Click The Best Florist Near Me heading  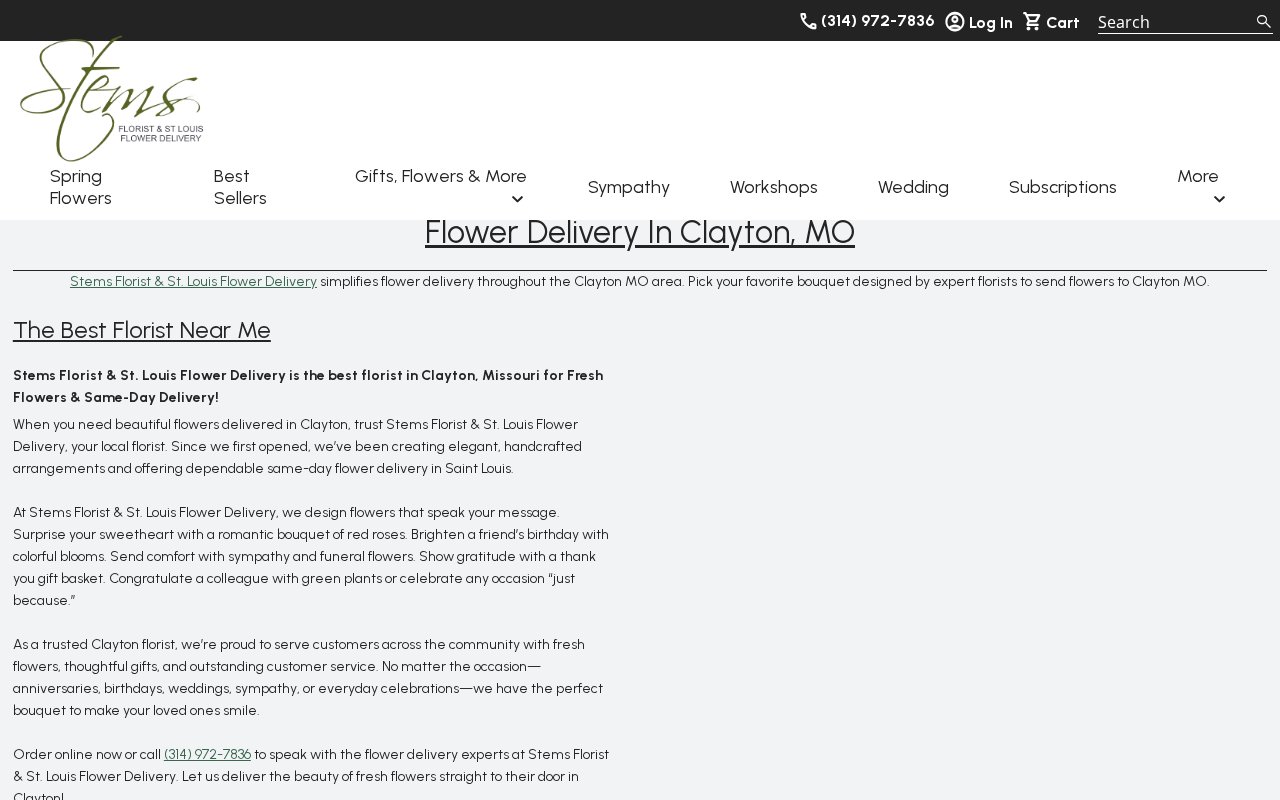(x=142, y=330)
